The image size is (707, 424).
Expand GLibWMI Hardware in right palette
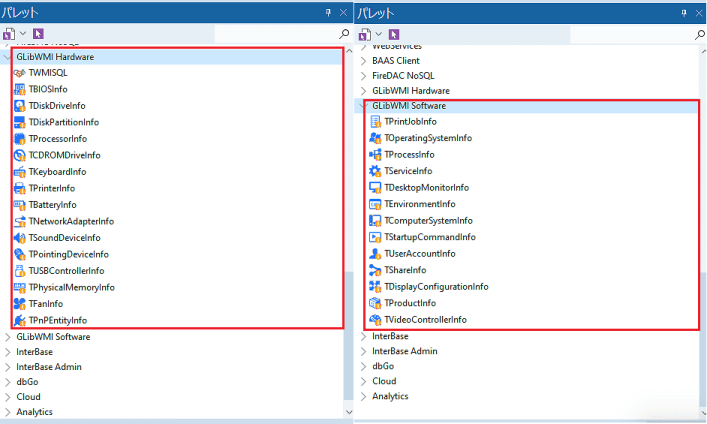coord(363,91)
